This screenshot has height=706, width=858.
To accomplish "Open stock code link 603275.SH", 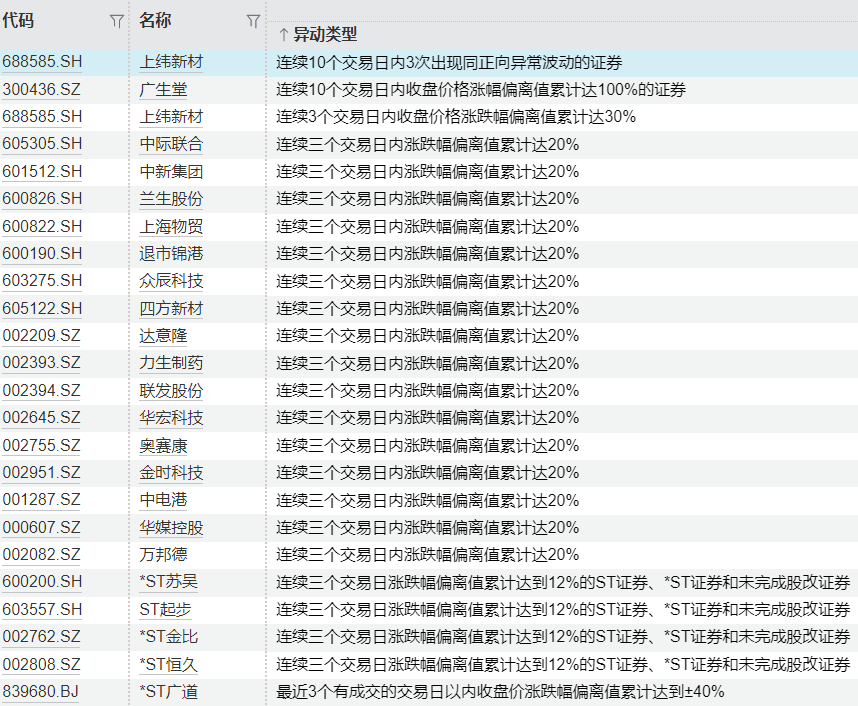I will tap(42, 281).
